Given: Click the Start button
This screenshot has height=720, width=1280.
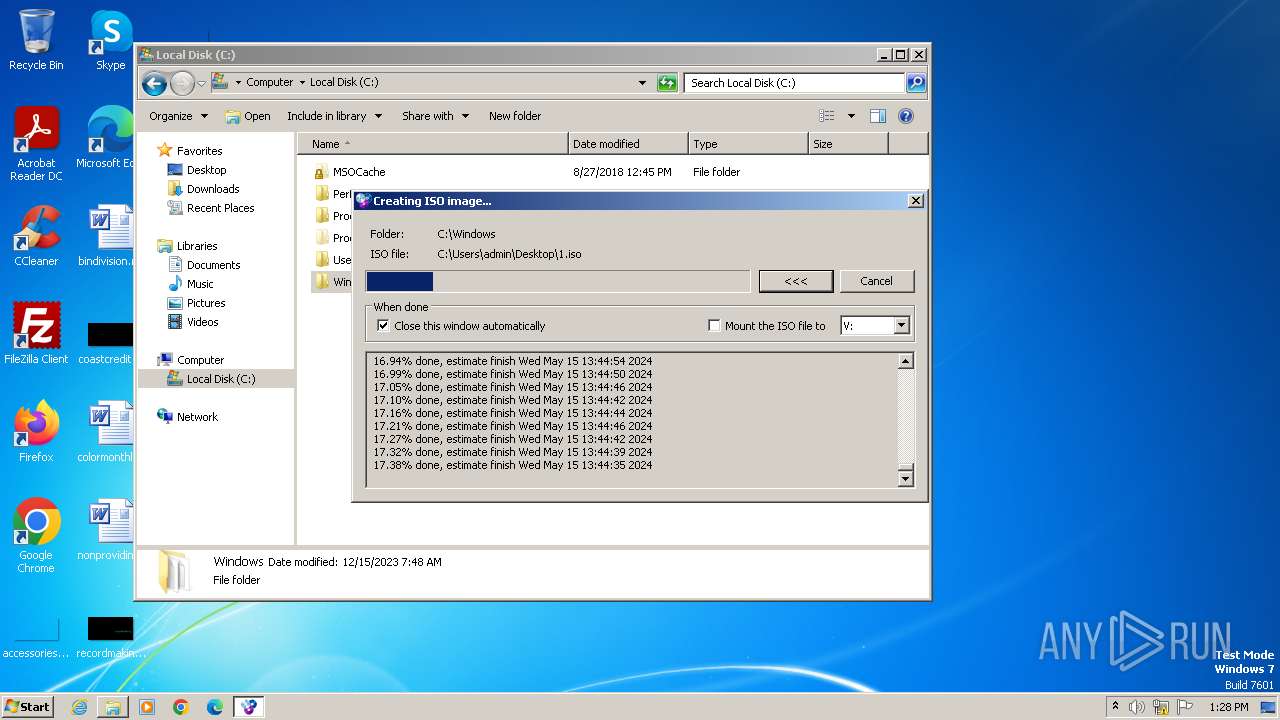Looking at the screenshot, I should 28,707.
